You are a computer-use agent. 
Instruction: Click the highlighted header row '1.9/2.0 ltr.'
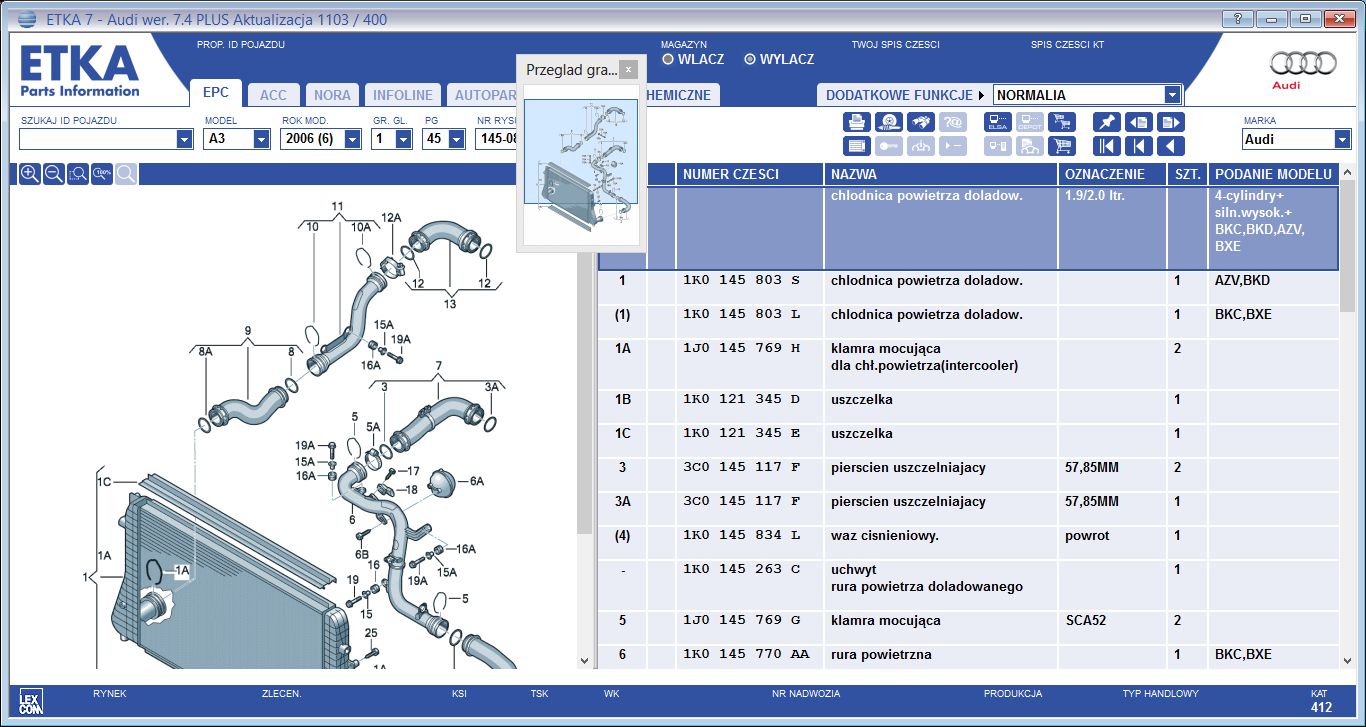coord(968,228)
